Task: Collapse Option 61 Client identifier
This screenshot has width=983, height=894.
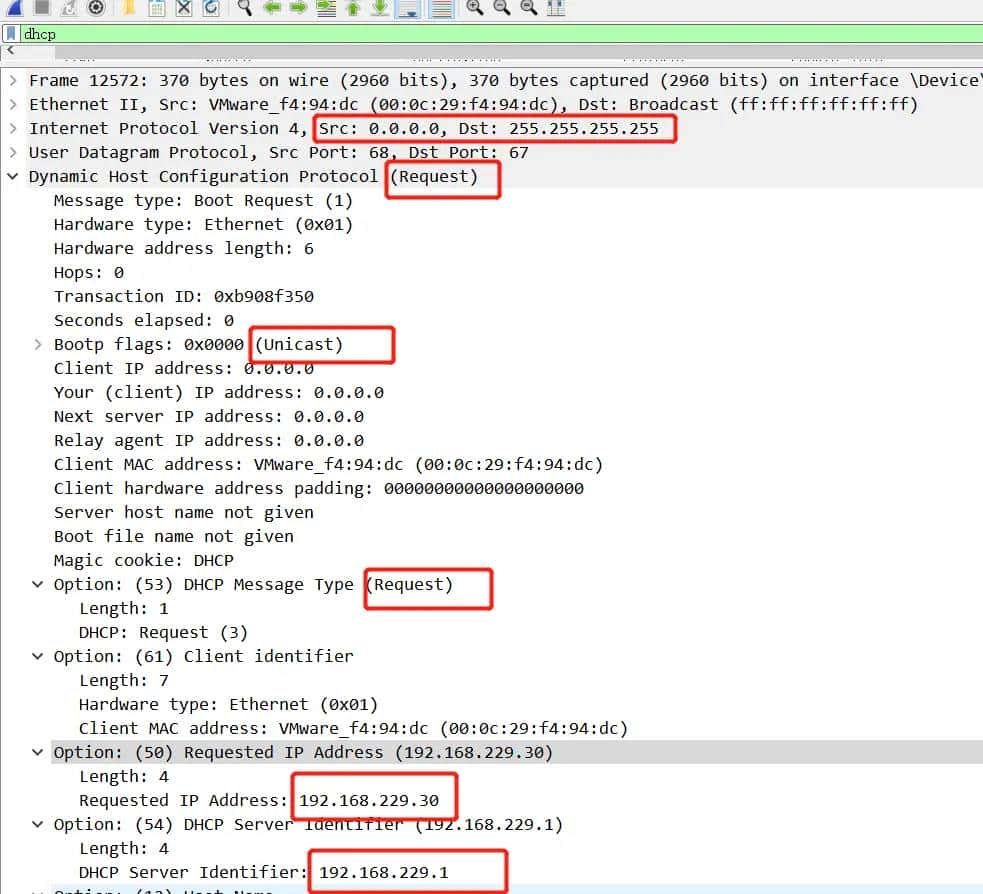Action: tap(37, 656)
